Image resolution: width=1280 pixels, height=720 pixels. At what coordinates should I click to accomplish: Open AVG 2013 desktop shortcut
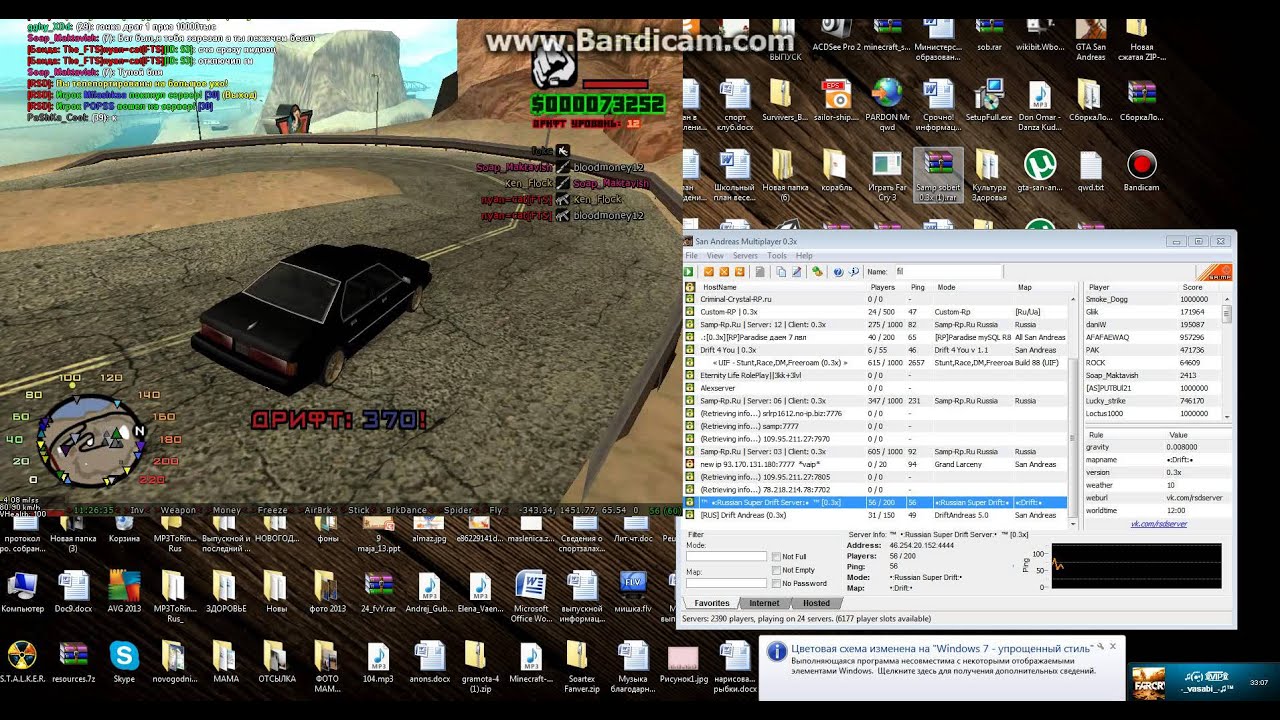124,592
